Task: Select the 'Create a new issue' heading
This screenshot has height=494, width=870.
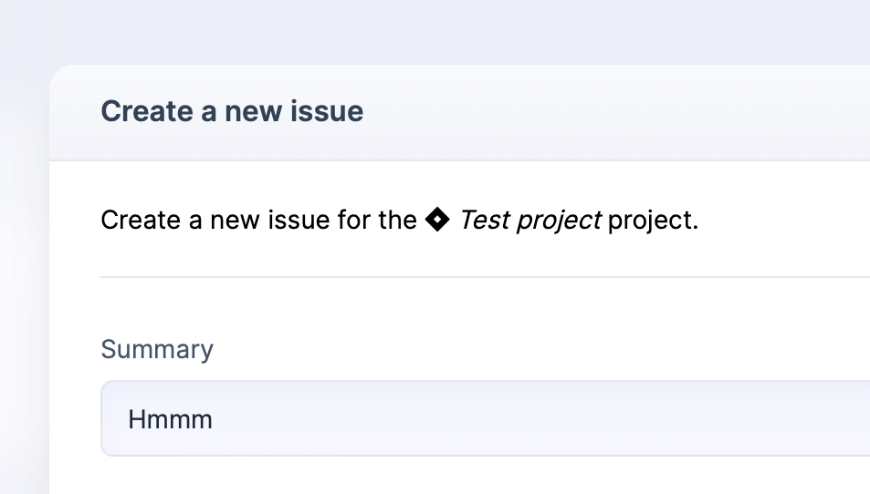Action: click(x=232, y=110)
